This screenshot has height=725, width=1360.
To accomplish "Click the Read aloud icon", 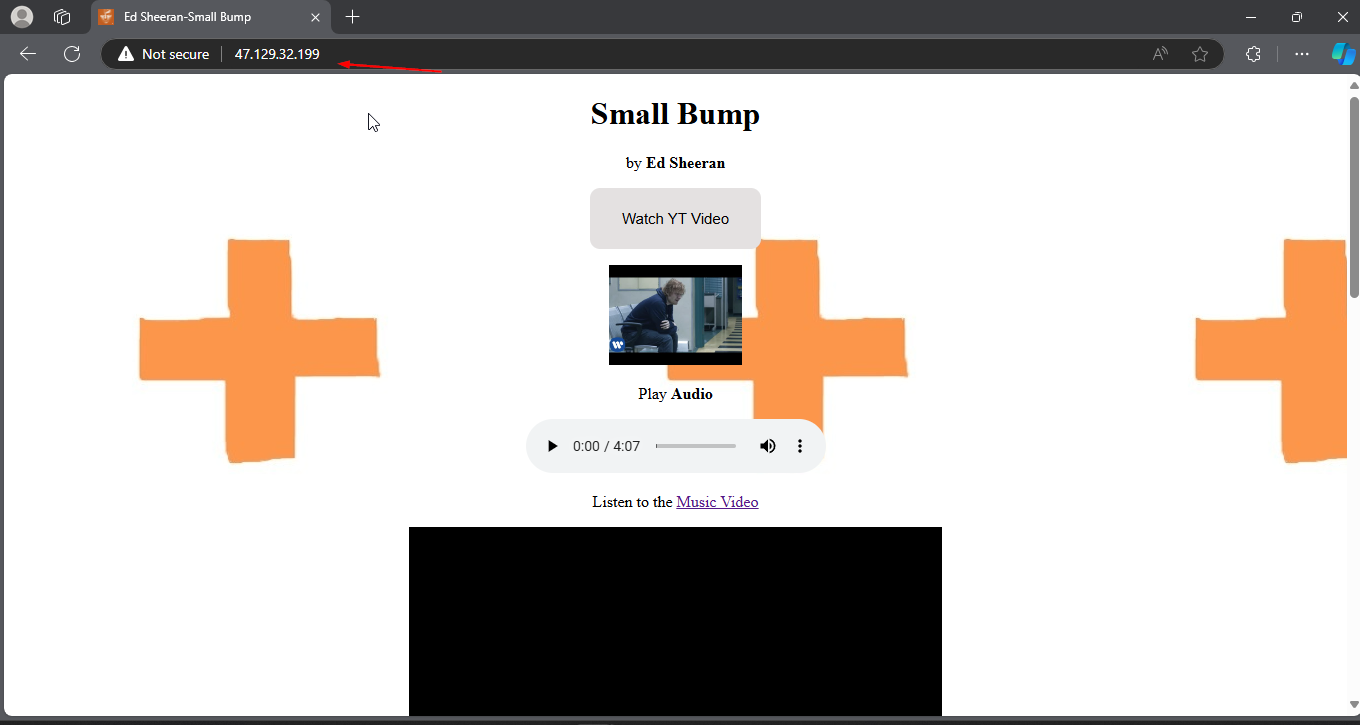I will click(x=1160, y=54).
